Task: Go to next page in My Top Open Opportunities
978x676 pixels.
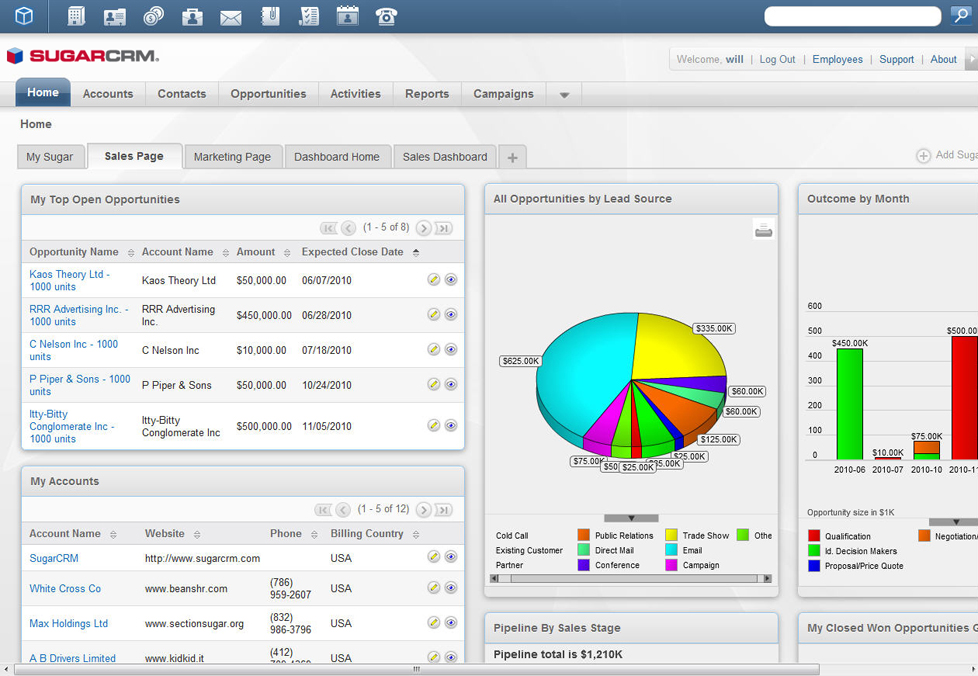Action: (x=423, y=228)
